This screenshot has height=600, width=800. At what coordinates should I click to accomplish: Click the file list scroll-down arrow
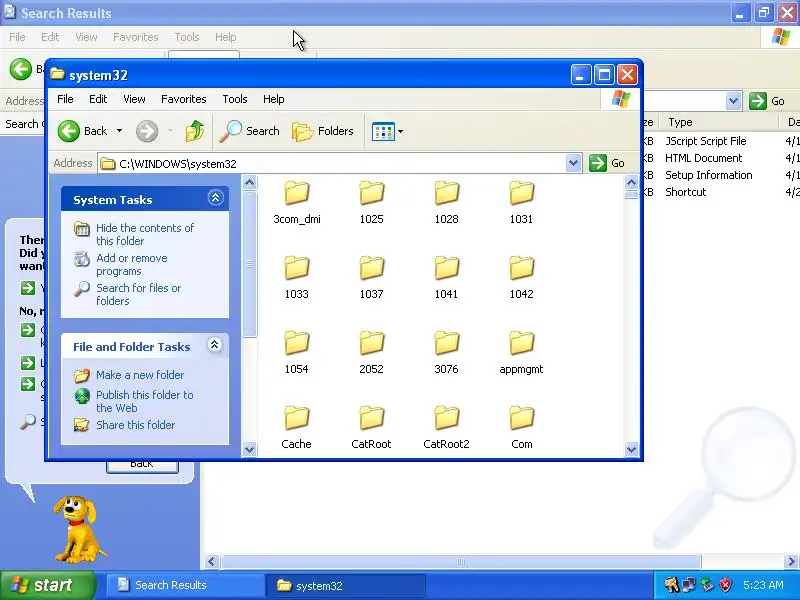[631, 449]
